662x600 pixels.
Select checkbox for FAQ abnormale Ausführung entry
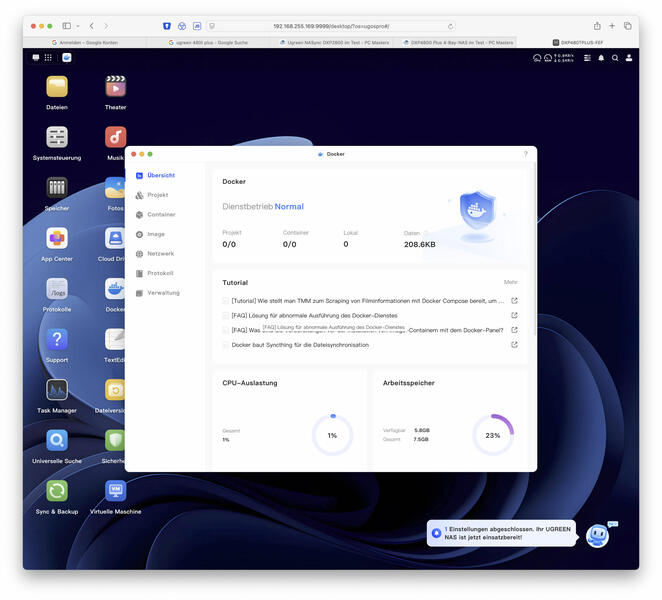click(x=226, y=315)
